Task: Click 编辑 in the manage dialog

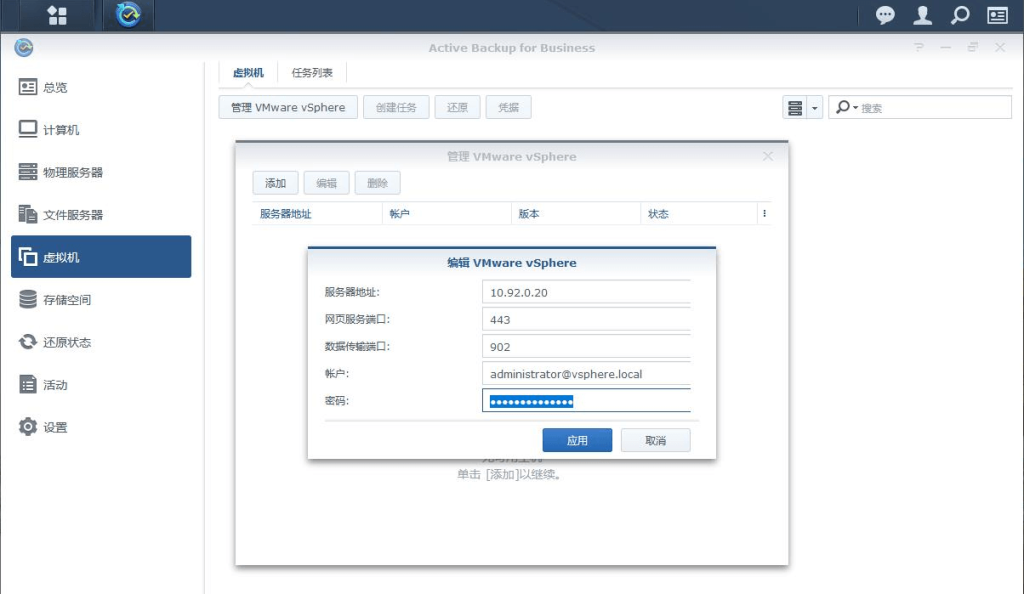Action: click(x=327, y=183)
